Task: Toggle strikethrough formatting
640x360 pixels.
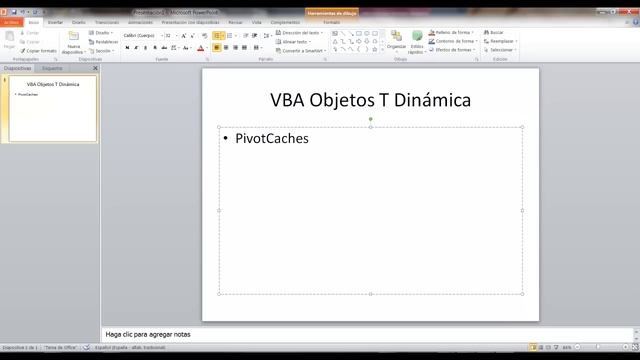Action: click(x=164, y=48)
